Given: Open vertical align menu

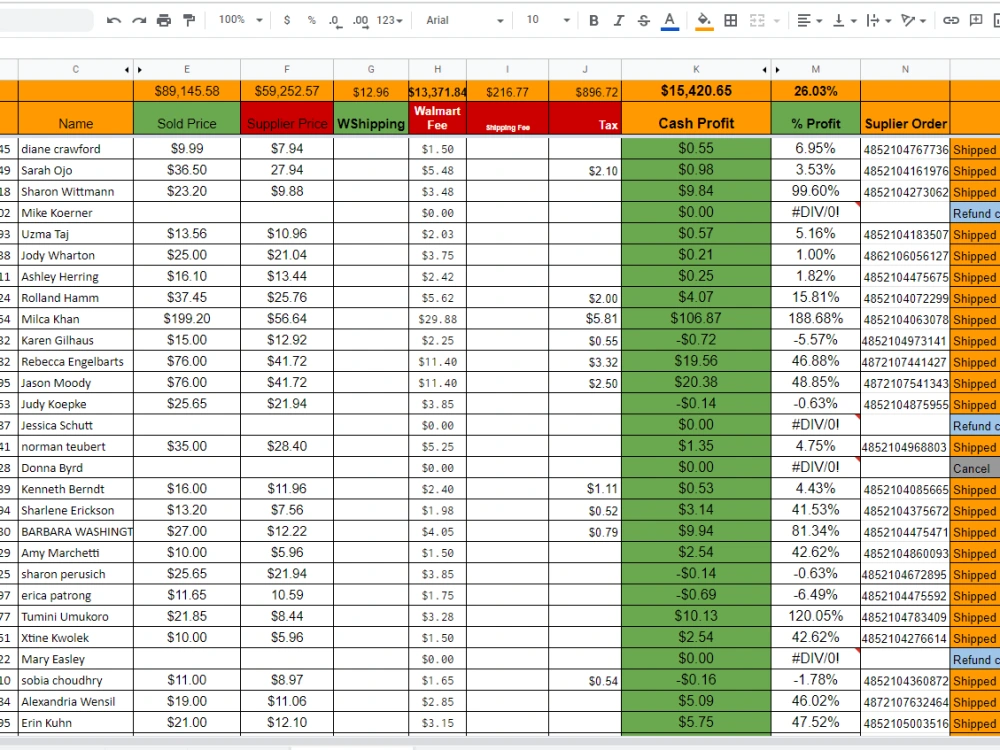Looking at the screenshot, I should [844, 20].
